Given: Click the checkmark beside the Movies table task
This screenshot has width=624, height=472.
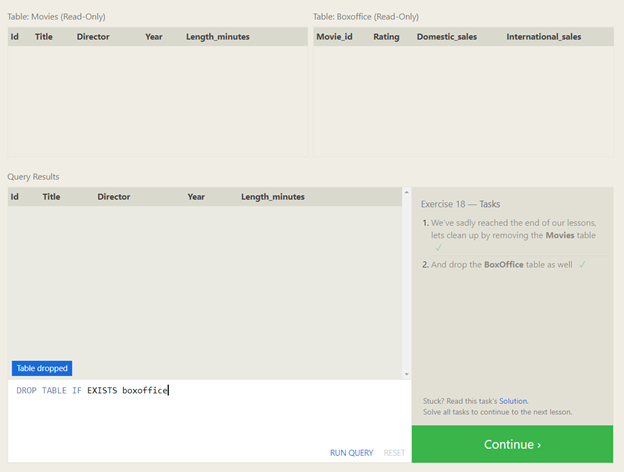Looking at the screenshot, I should (439, 247).
